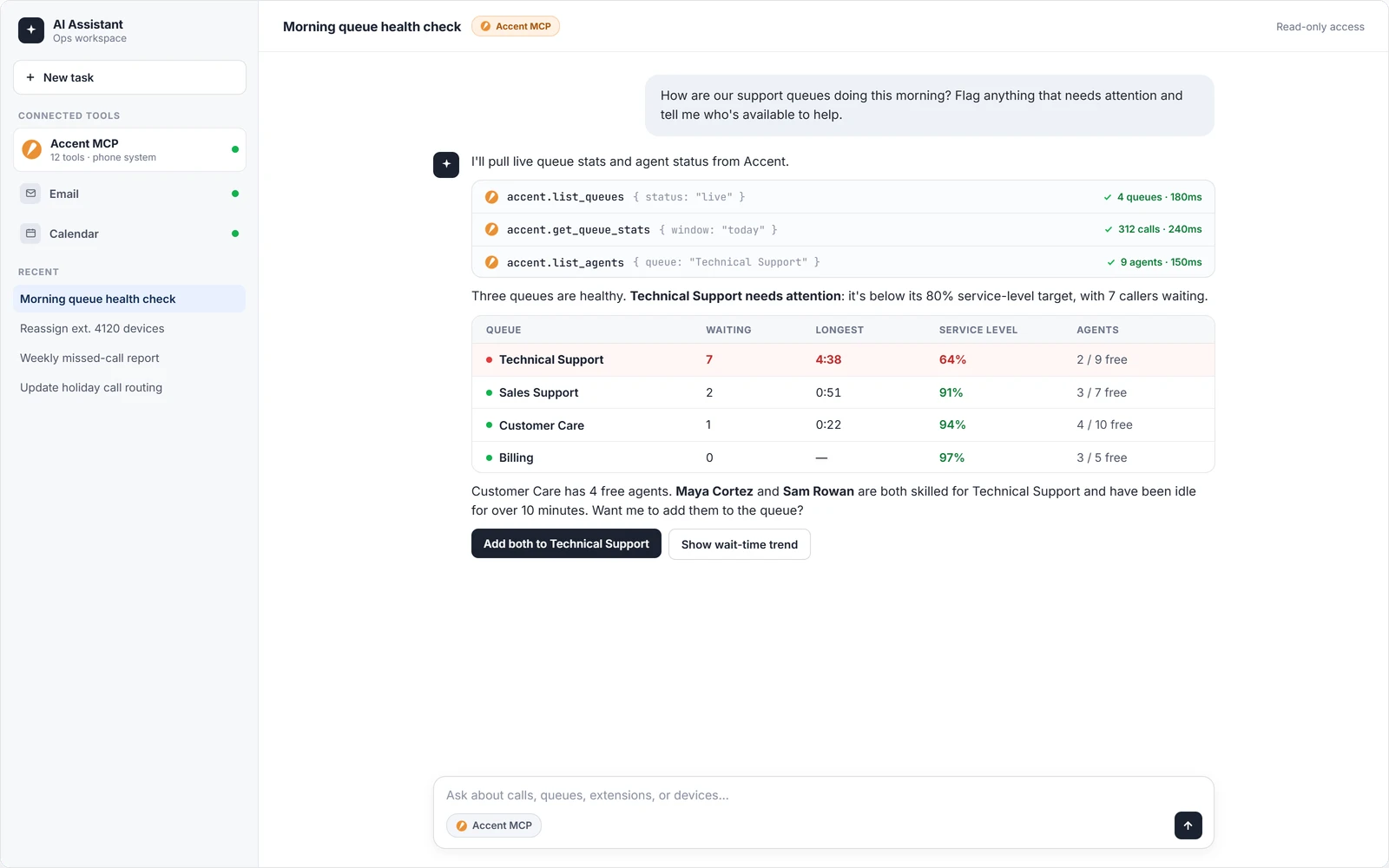Expand the accent.get_queue_stats tool call row

pyautogui.click(x=843, y=229)
